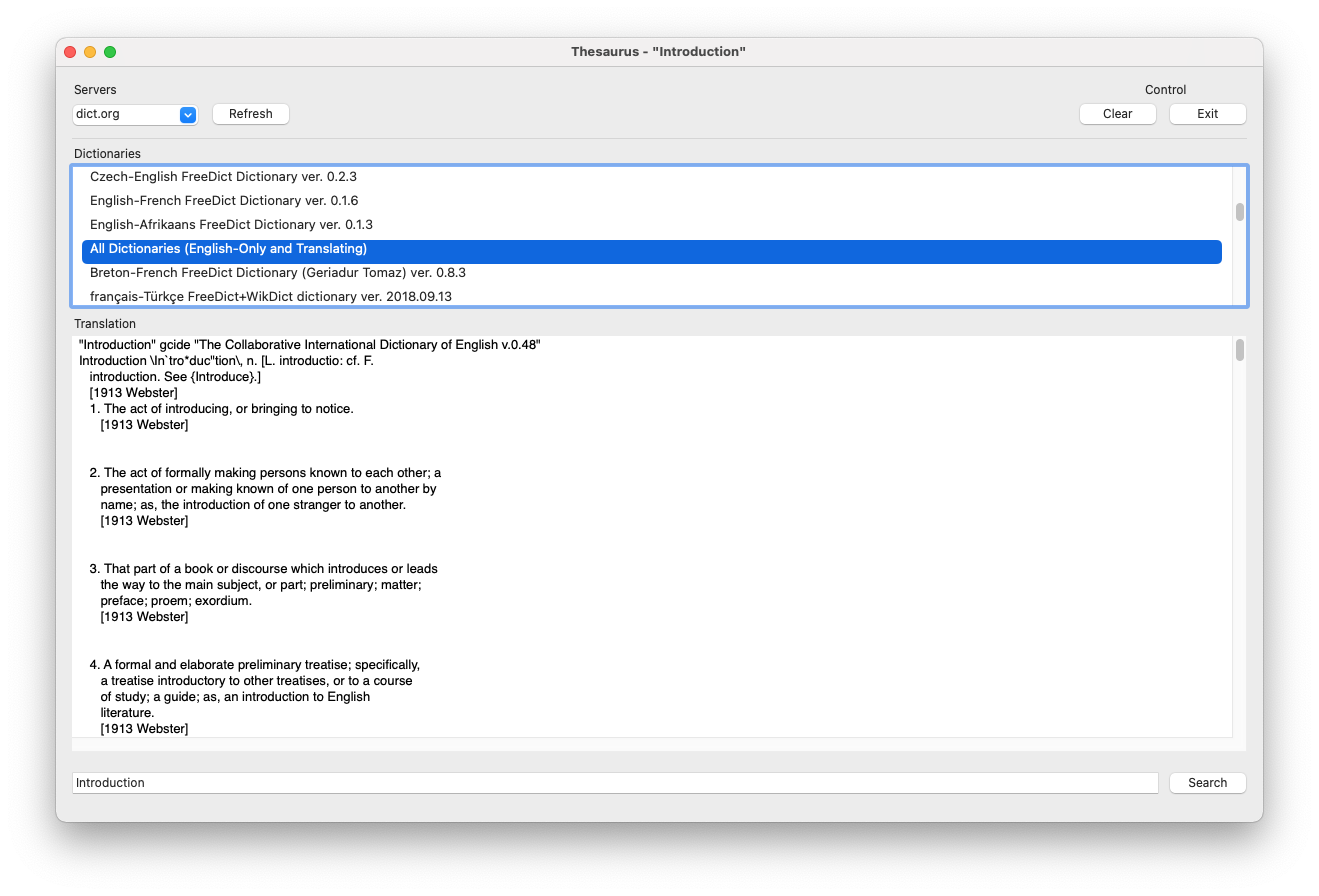Click the Dictionaries list scrollbar thumb
1319x896 pixels.
(x=1240, y=212)
